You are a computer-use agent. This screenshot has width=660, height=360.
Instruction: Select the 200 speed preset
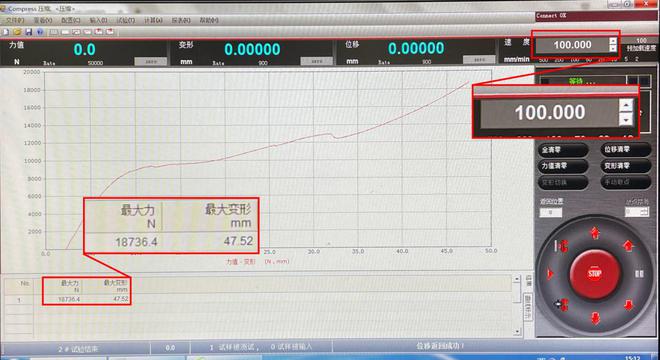coord(559,60)
